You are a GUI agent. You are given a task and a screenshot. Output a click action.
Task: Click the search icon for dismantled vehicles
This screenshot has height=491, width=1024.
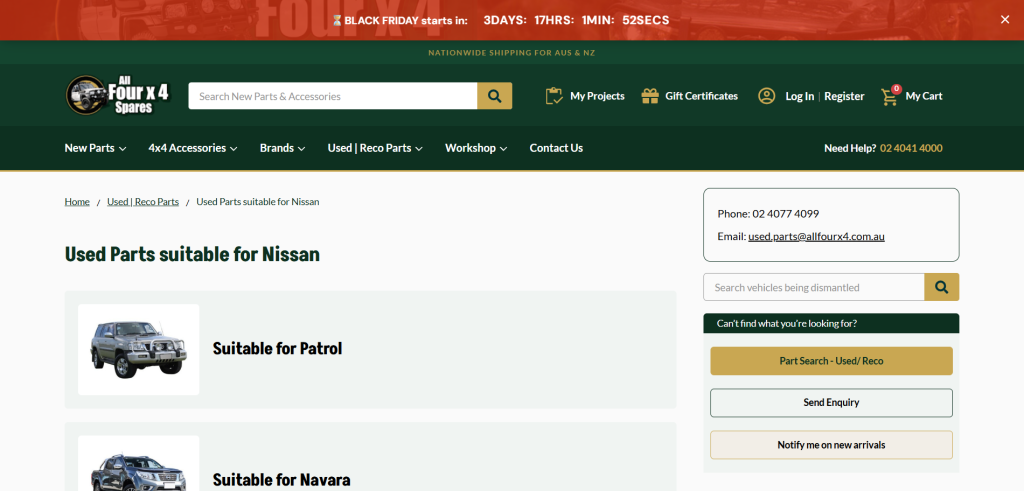pyautogui.click(x=941, y=287)
